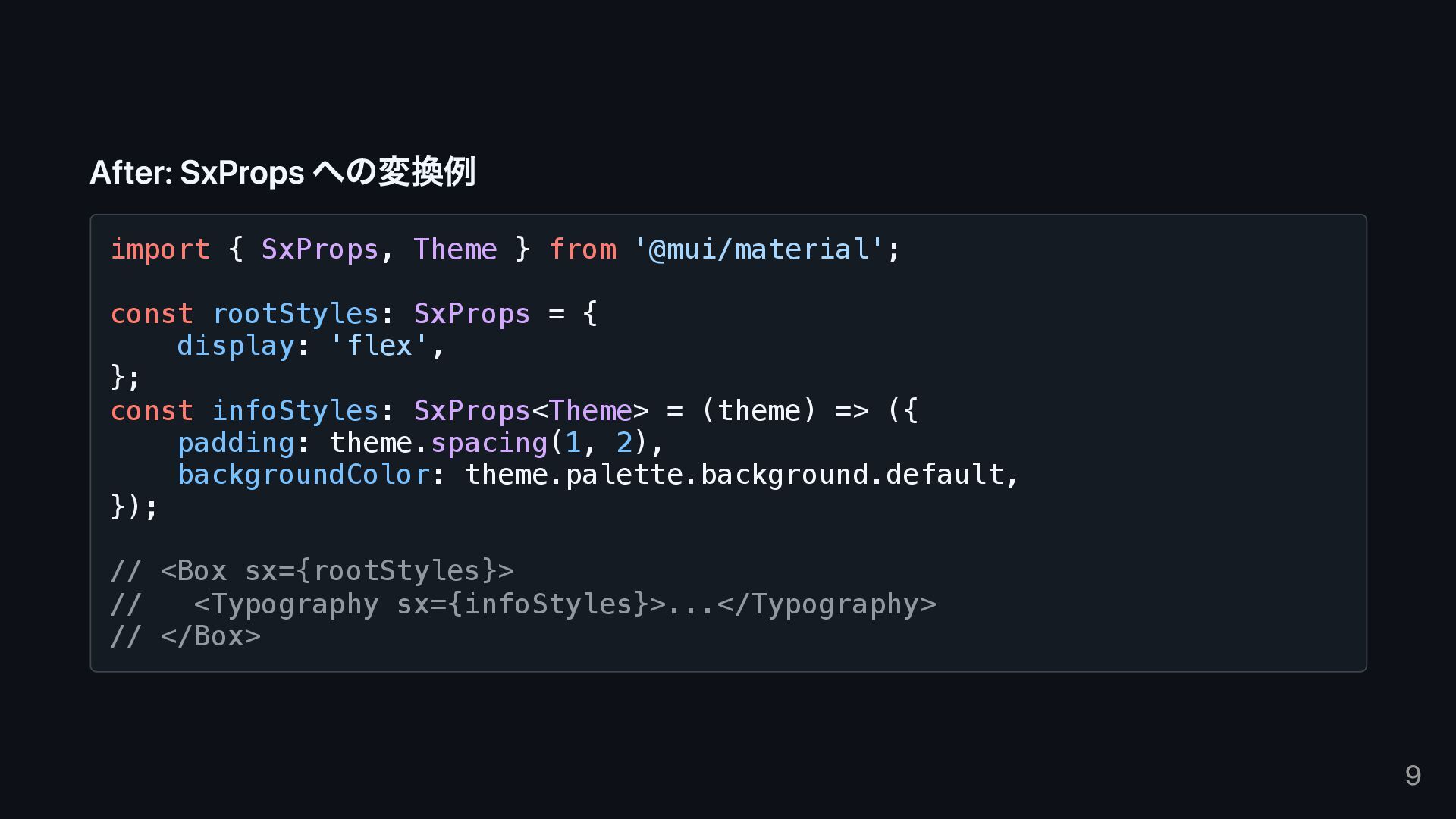Click the Typography comment line
The height and width of the screenshot is (819, 1456).
[523, 604]
